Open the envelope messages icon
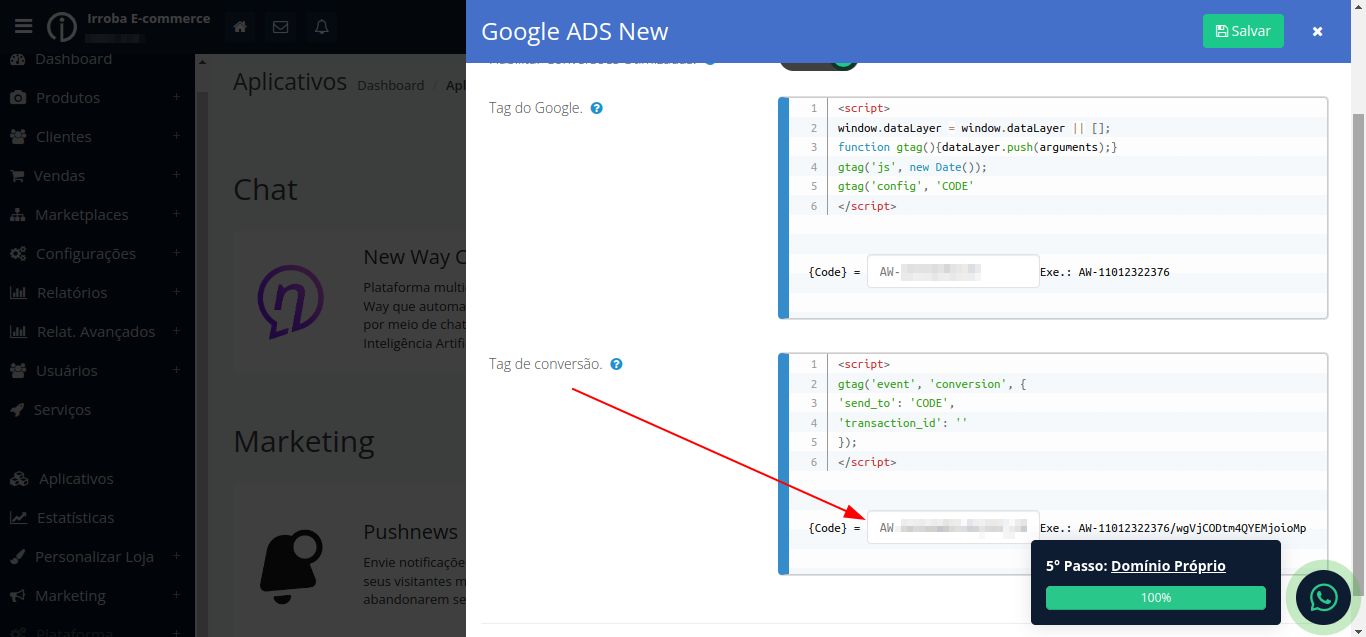This screenshot has width=1366, height=637. pos(281,27)
